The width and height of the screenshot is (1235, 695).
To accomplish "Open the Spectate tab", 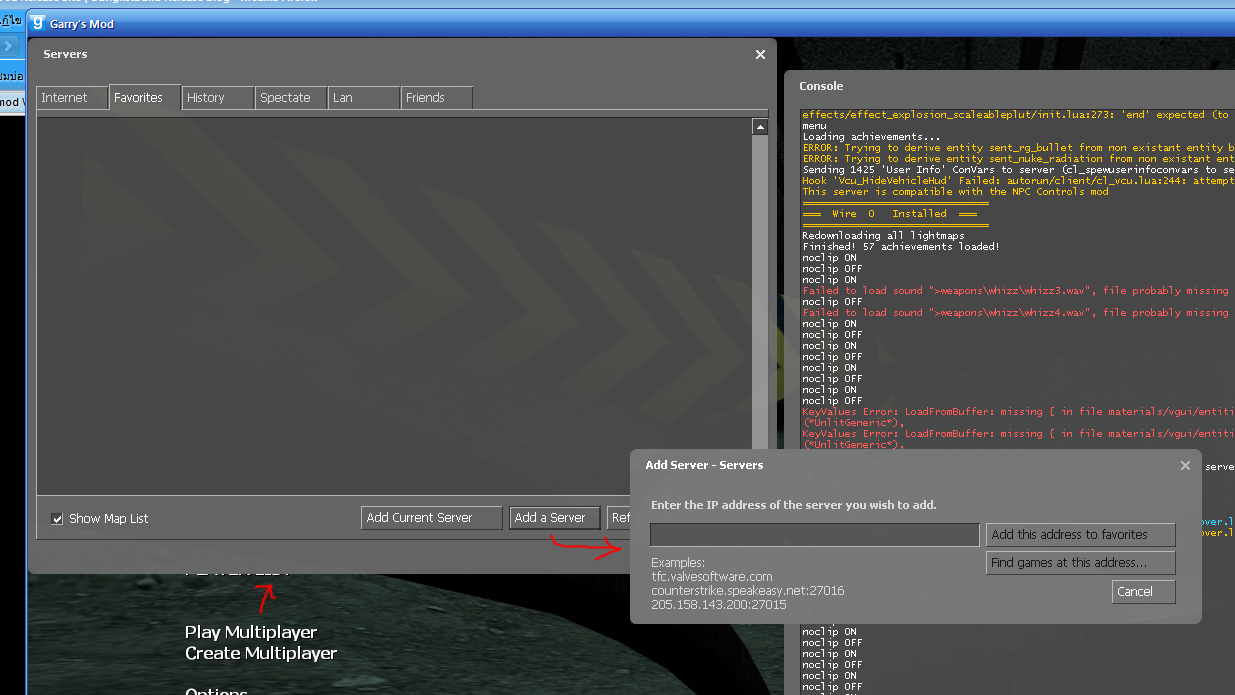I will (291, 98).
